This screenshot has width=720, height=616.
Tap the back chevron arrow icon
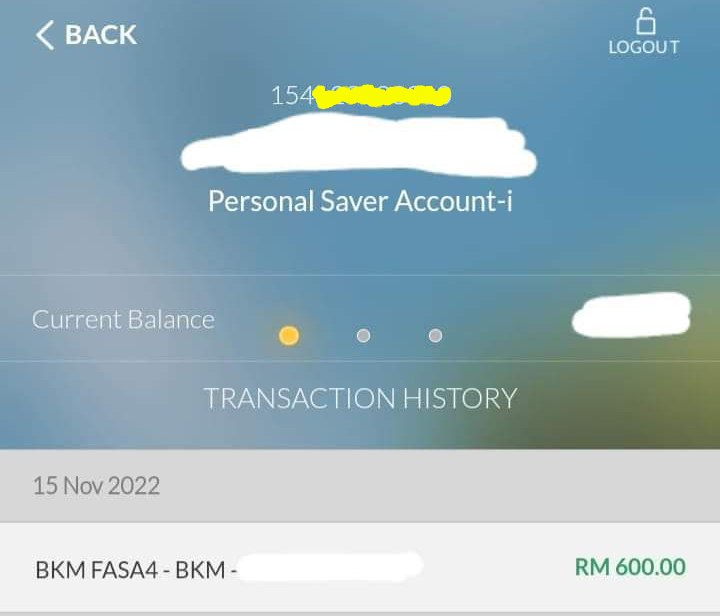point(45,35)
